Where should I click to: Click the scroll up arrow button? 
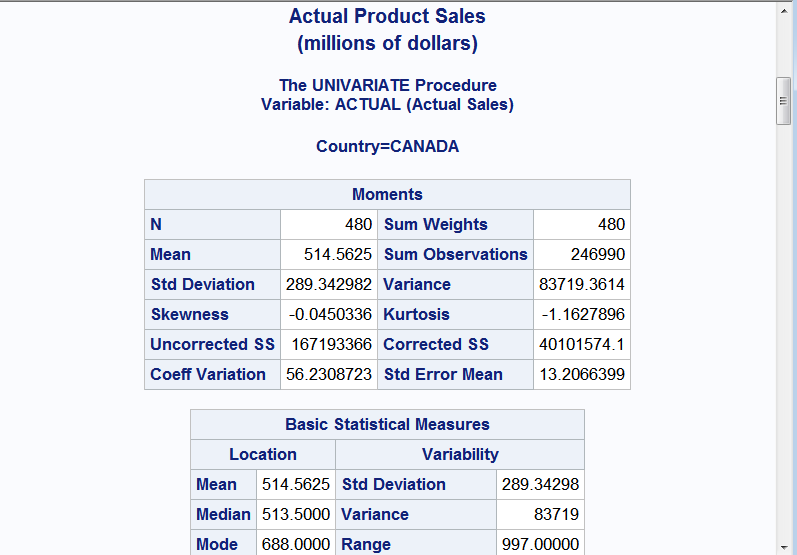point(785,10)
